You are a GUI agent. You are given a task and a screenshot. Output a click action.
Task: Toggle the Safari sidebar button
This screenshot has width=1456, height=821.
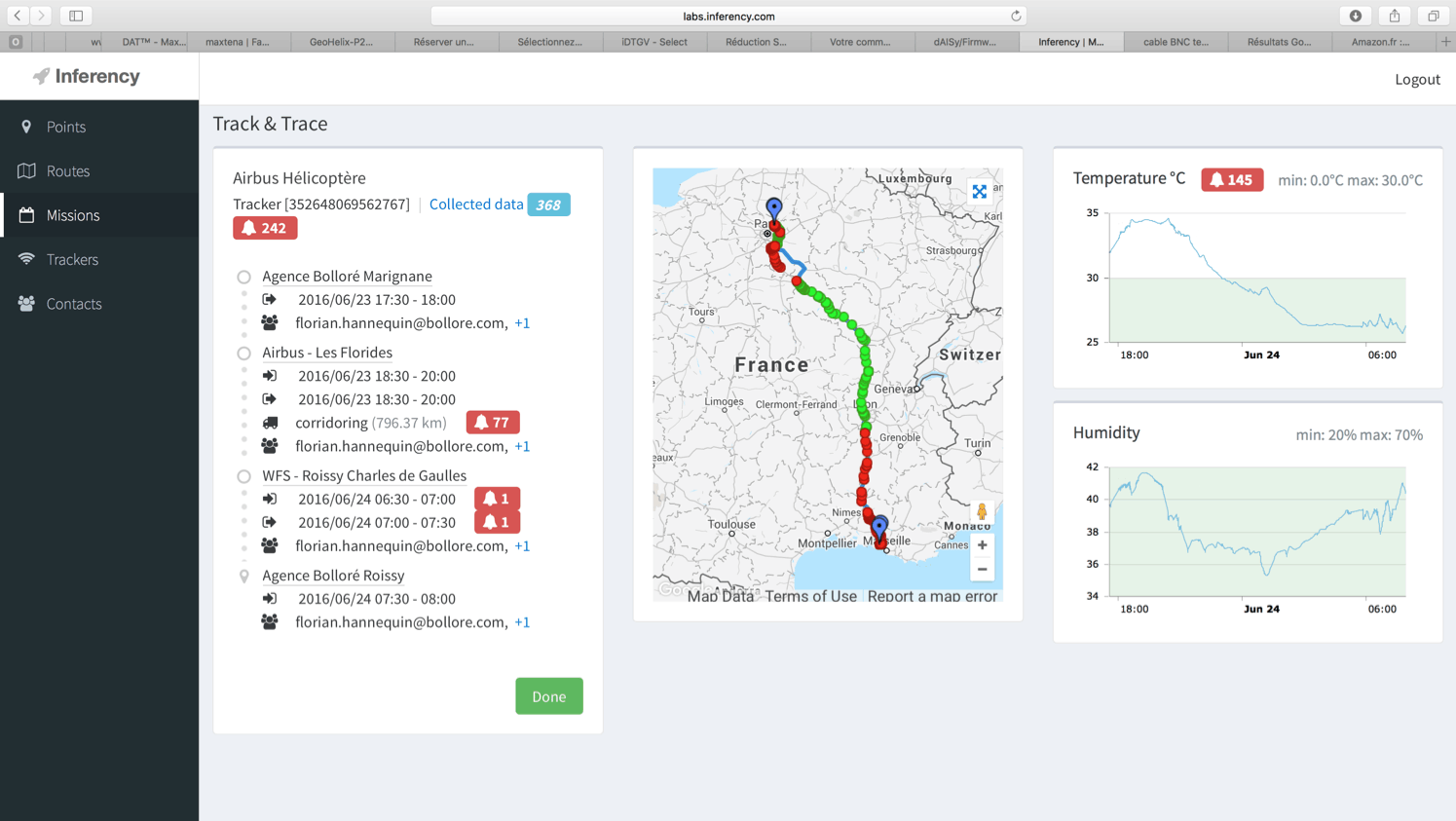pyautogui.click(x=76, y=16)
